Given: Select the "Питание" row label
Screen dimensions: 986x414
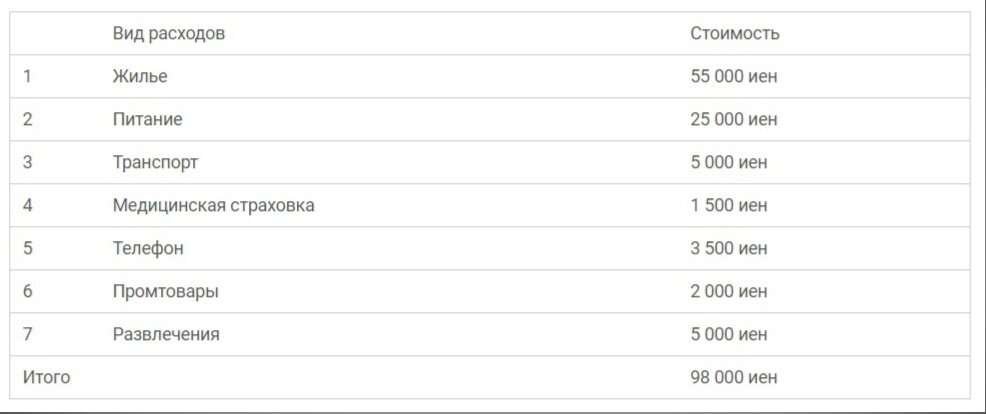Looking at the screenshot, I should (147, 119).
